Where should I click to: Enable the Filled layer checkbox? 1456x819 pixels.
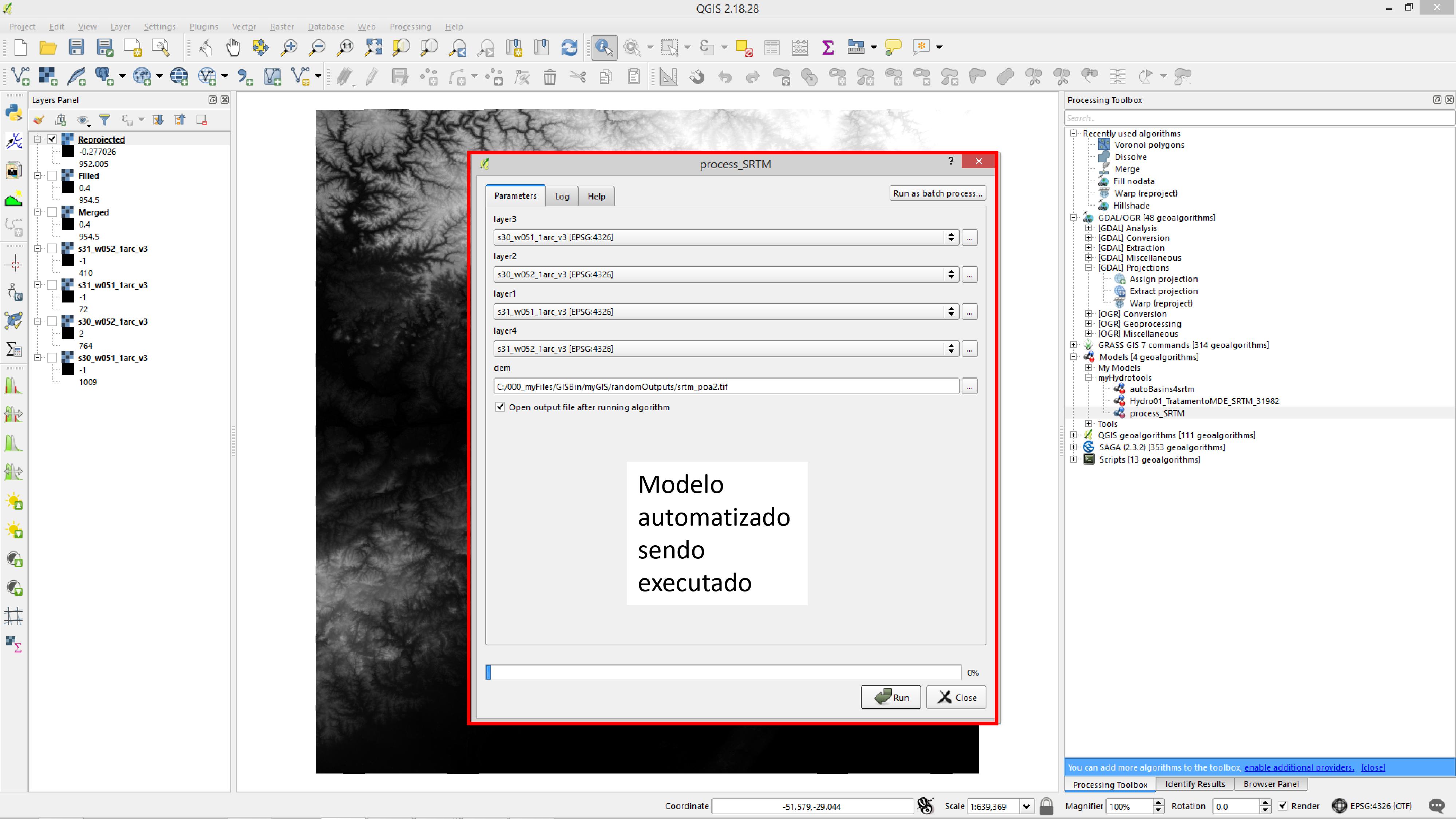52,176
